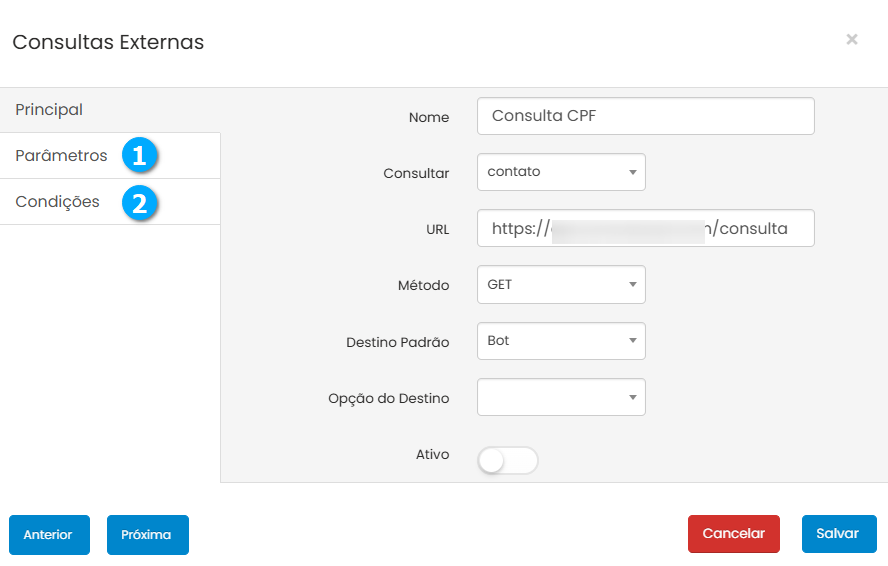Close the Consultas Externas dialog with X
The height and width of the screenshot is (566, 888).
(x=852, y=39)
